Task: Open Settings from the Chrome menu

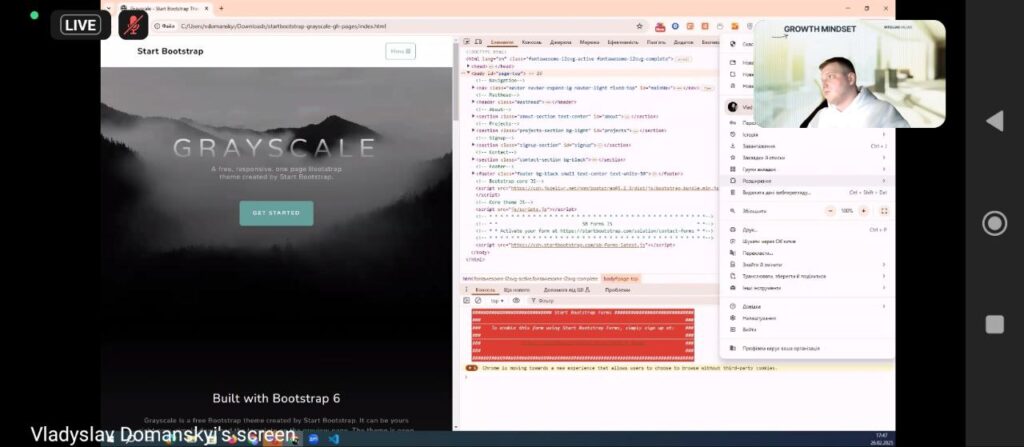Action: 807,318
